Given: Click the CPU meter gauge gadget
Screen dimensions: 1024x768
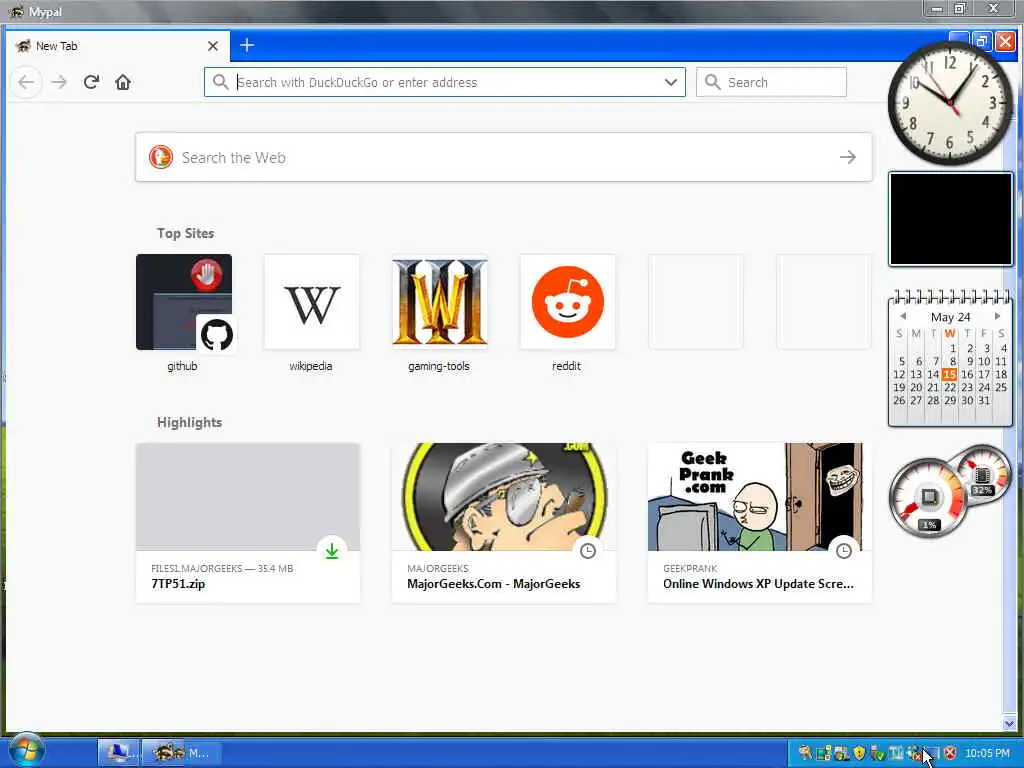Looking at the screenshot, I should 928,498.
